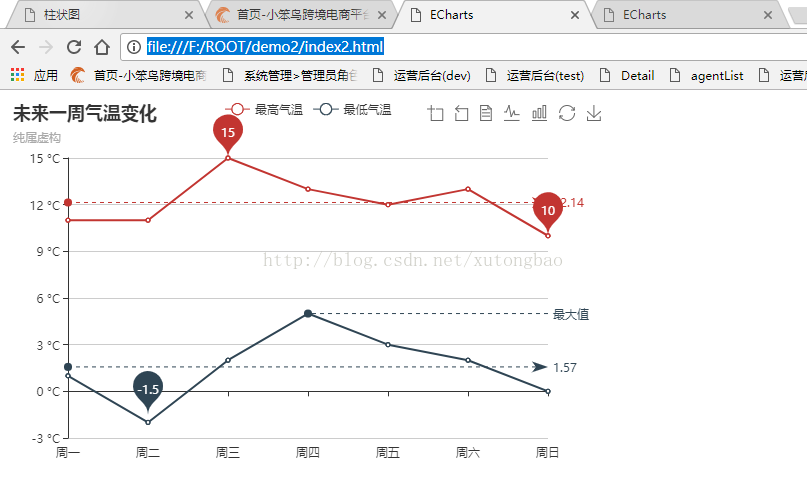Toggle the 最低气温 legend series
807x498 pixels.
(x=352, y=110)
